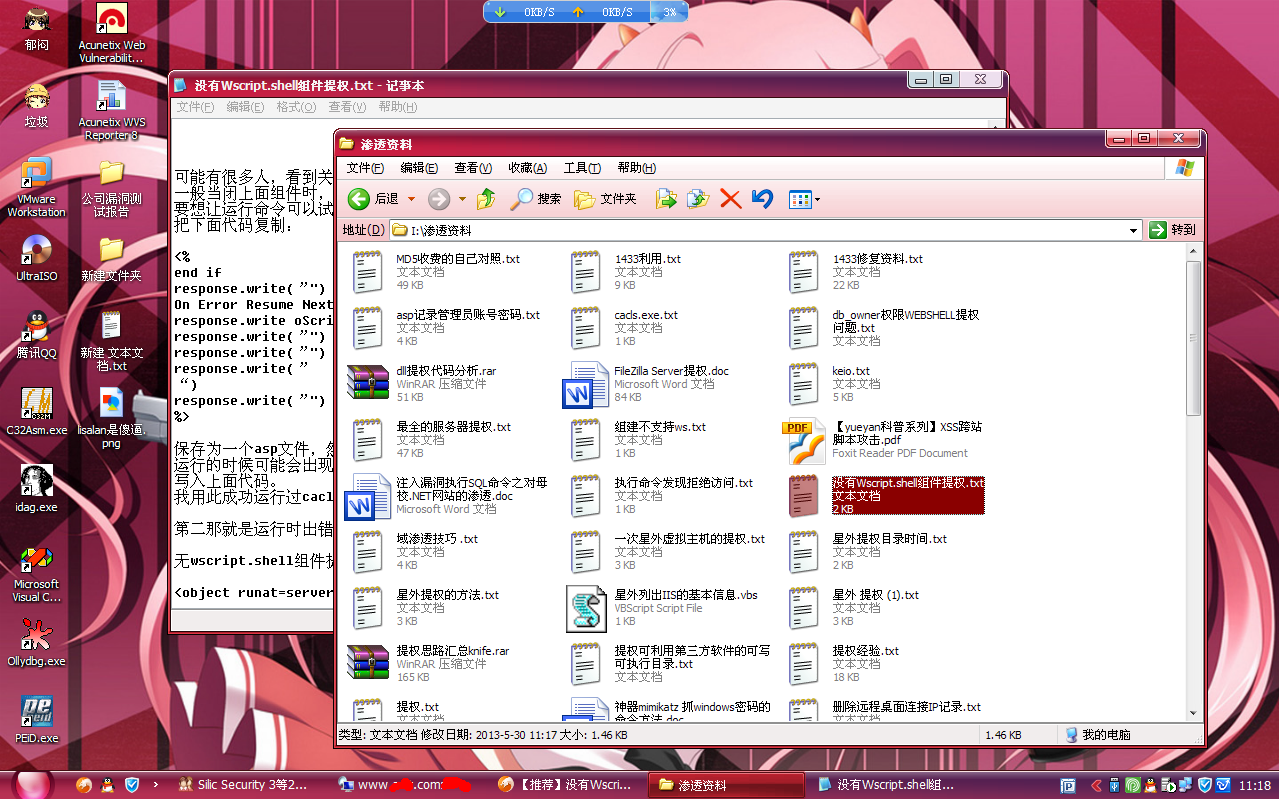Switch to Silic Security taskbar button

(x=245, y=785)
